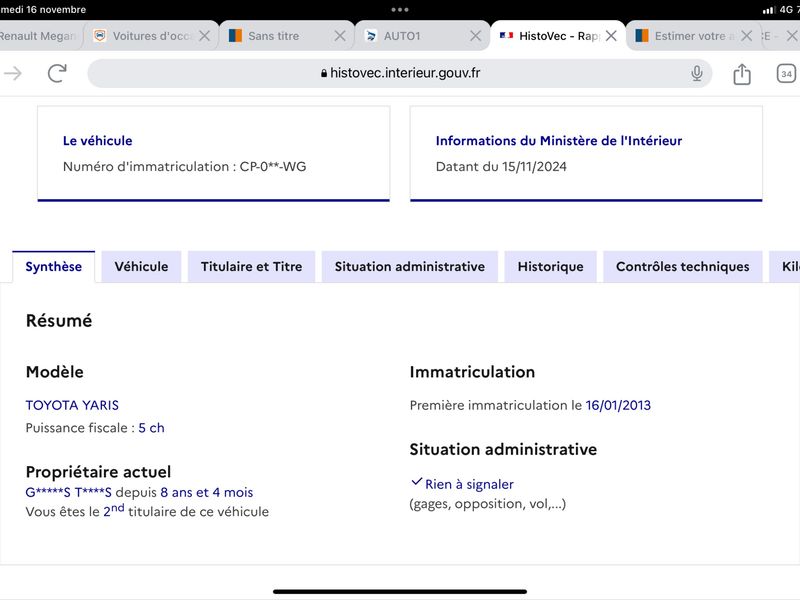
Task: Open the Synthèse tab
Action: (54, 266)
